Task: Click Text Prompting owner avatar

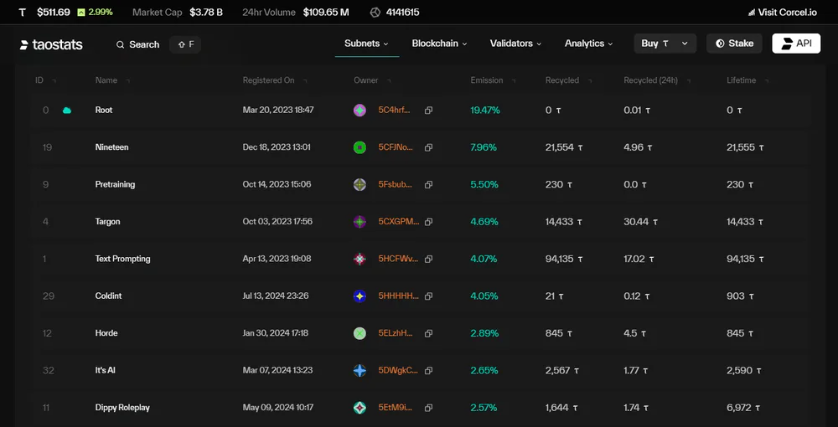Action: pyautogui.click(x=360, y=259)
